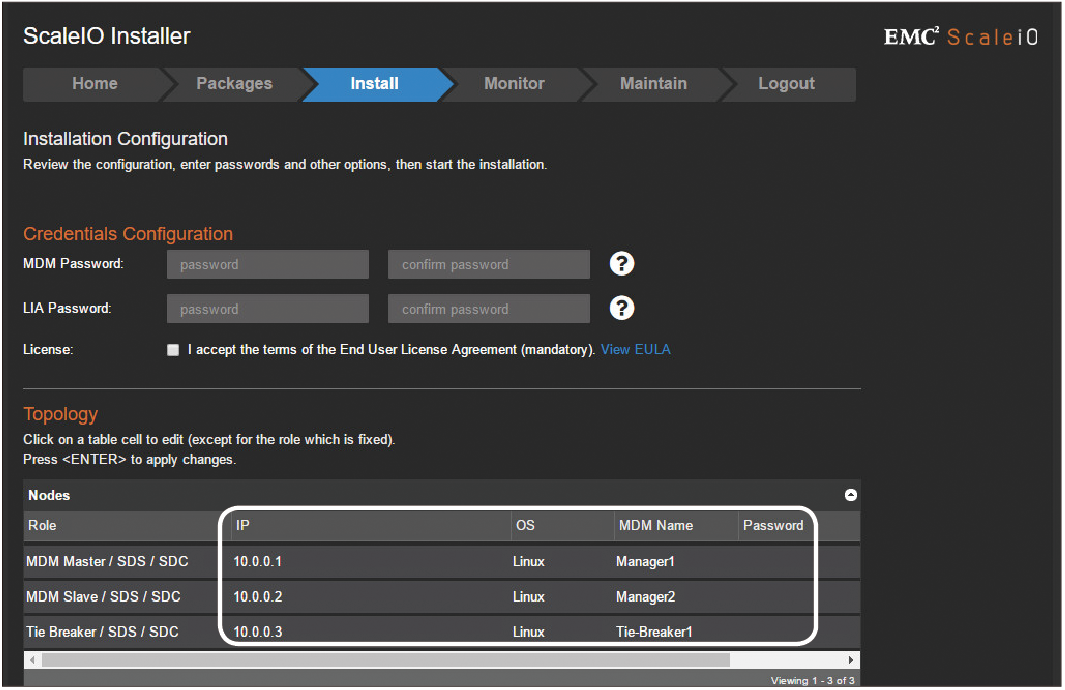Click the Password cell for Manager1 row
Image resolution: width=1065 pixels, height=690 pixels.
click(776, 562)
